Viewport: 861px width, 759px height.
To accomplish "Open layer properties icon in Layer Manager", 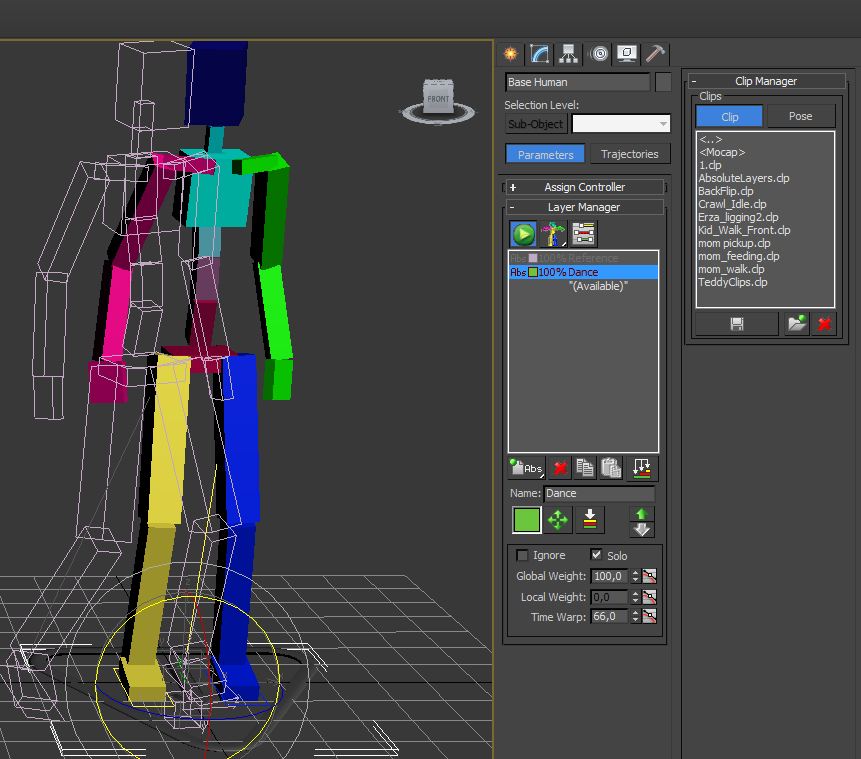I will click(x=585, y=233).
